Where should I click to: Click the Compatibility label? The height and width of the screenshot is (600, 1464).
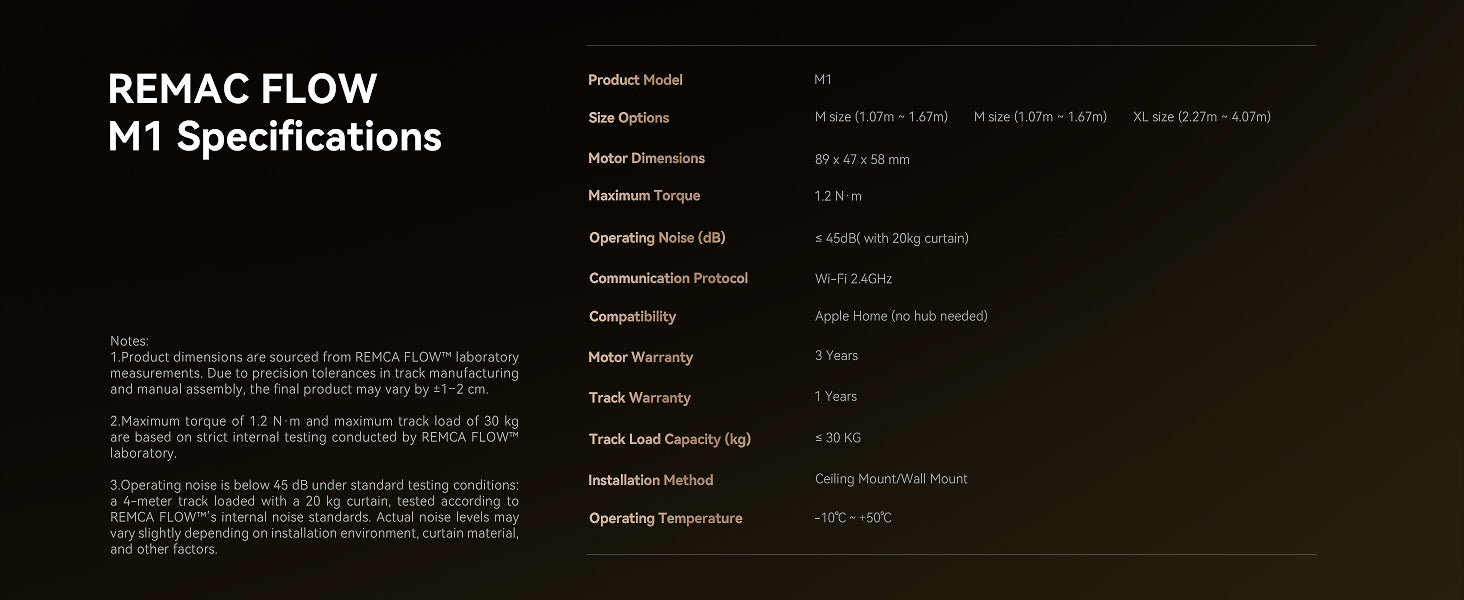tap(632, 317)
